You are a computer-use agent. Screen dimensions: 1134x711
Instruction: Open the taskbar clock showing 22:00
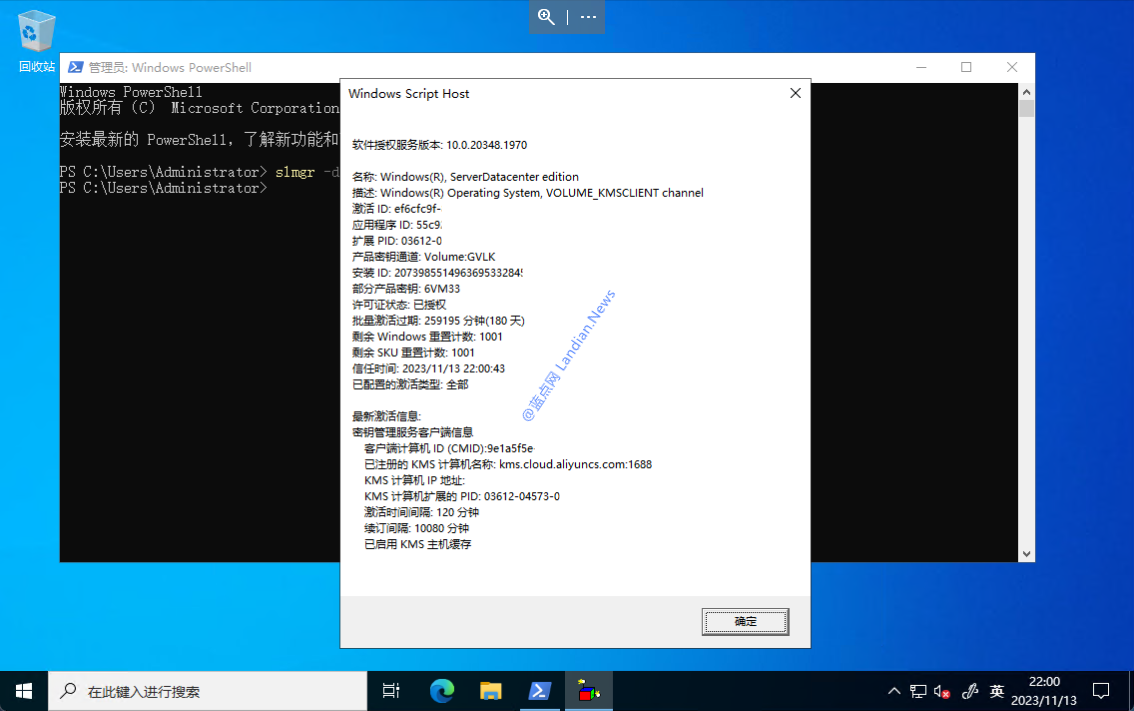point(1044,691)
